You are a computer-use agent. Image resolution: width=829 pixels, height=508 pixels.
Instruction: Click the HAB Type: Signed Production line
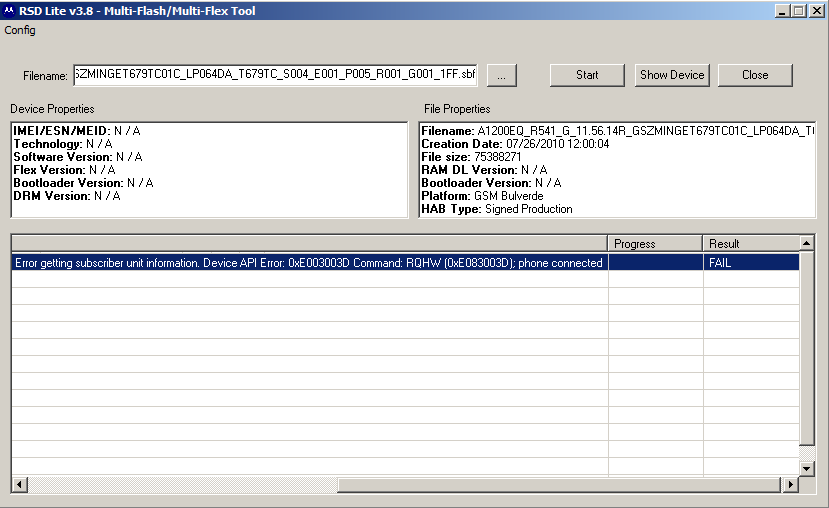point(497,209)
